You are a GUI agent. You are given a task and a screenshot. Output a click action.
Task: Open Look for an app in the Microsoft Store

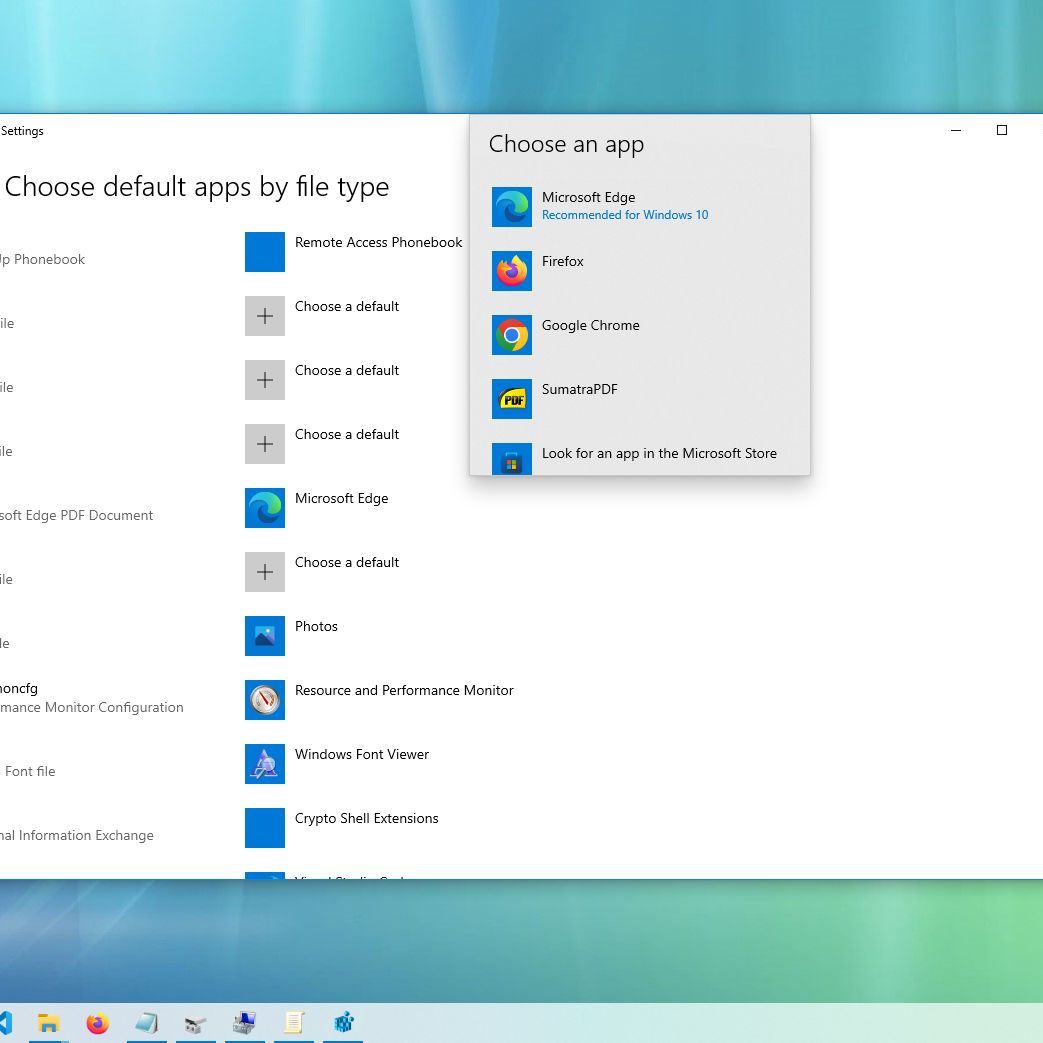coord(659,453)
